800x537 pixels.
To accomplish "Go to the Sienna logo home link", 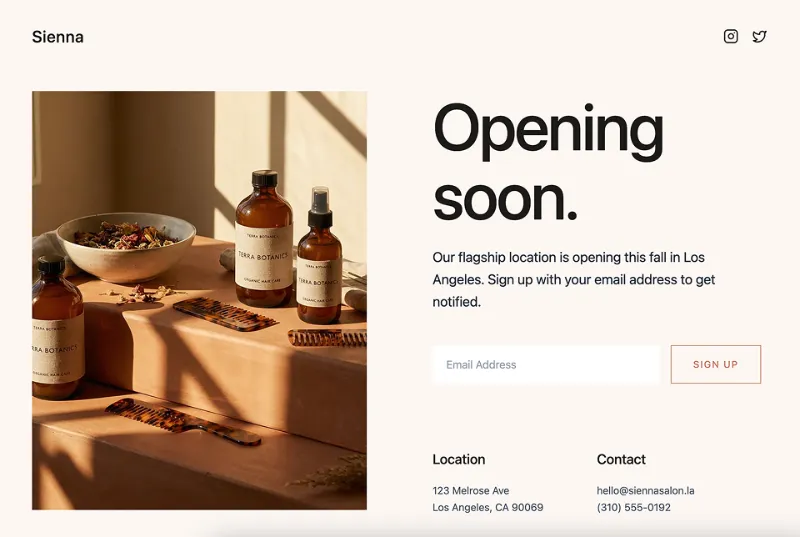I will tap(58, 37).
